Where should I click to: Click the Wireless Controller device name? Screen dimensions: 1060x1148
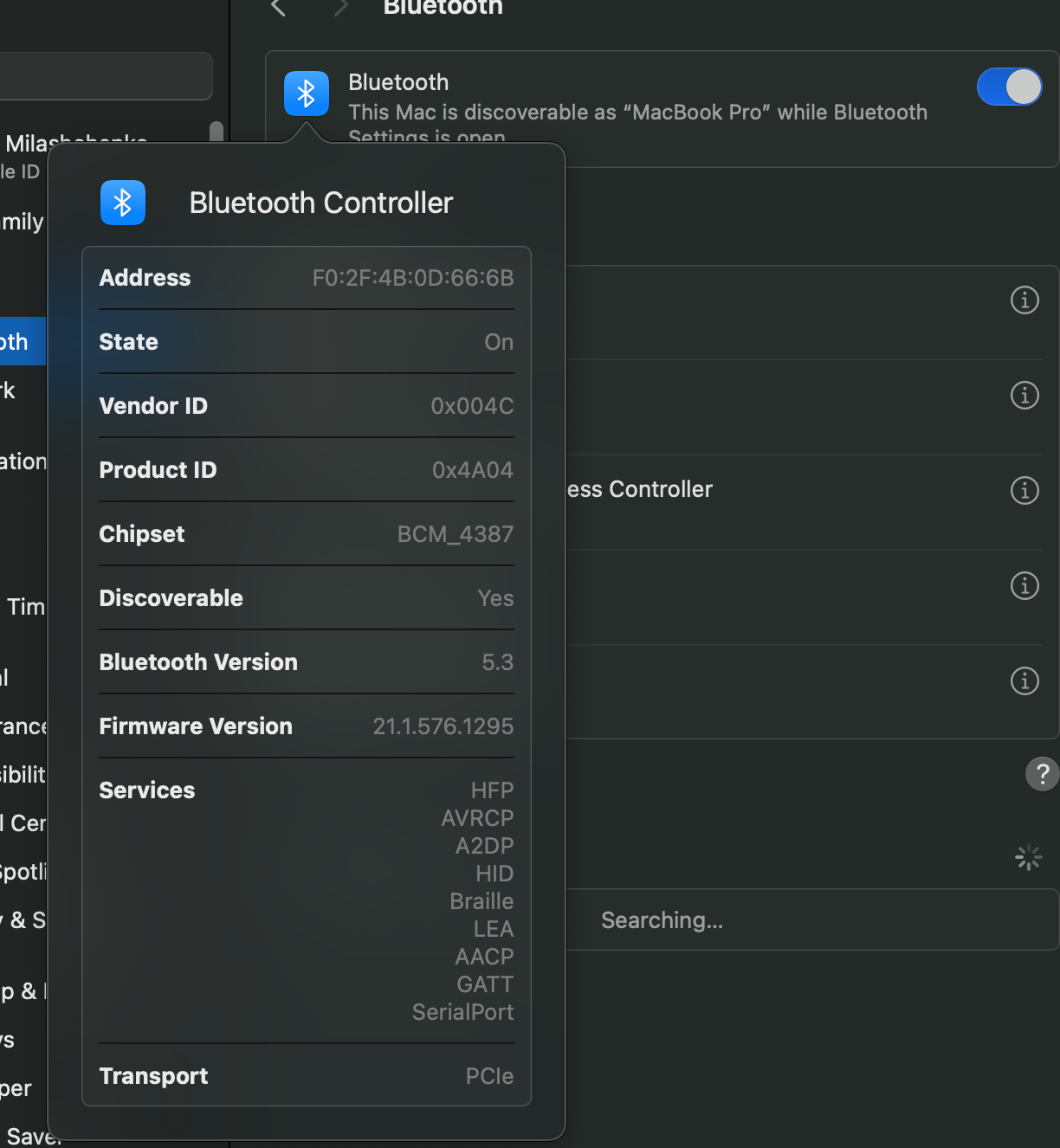coord(641,489)
